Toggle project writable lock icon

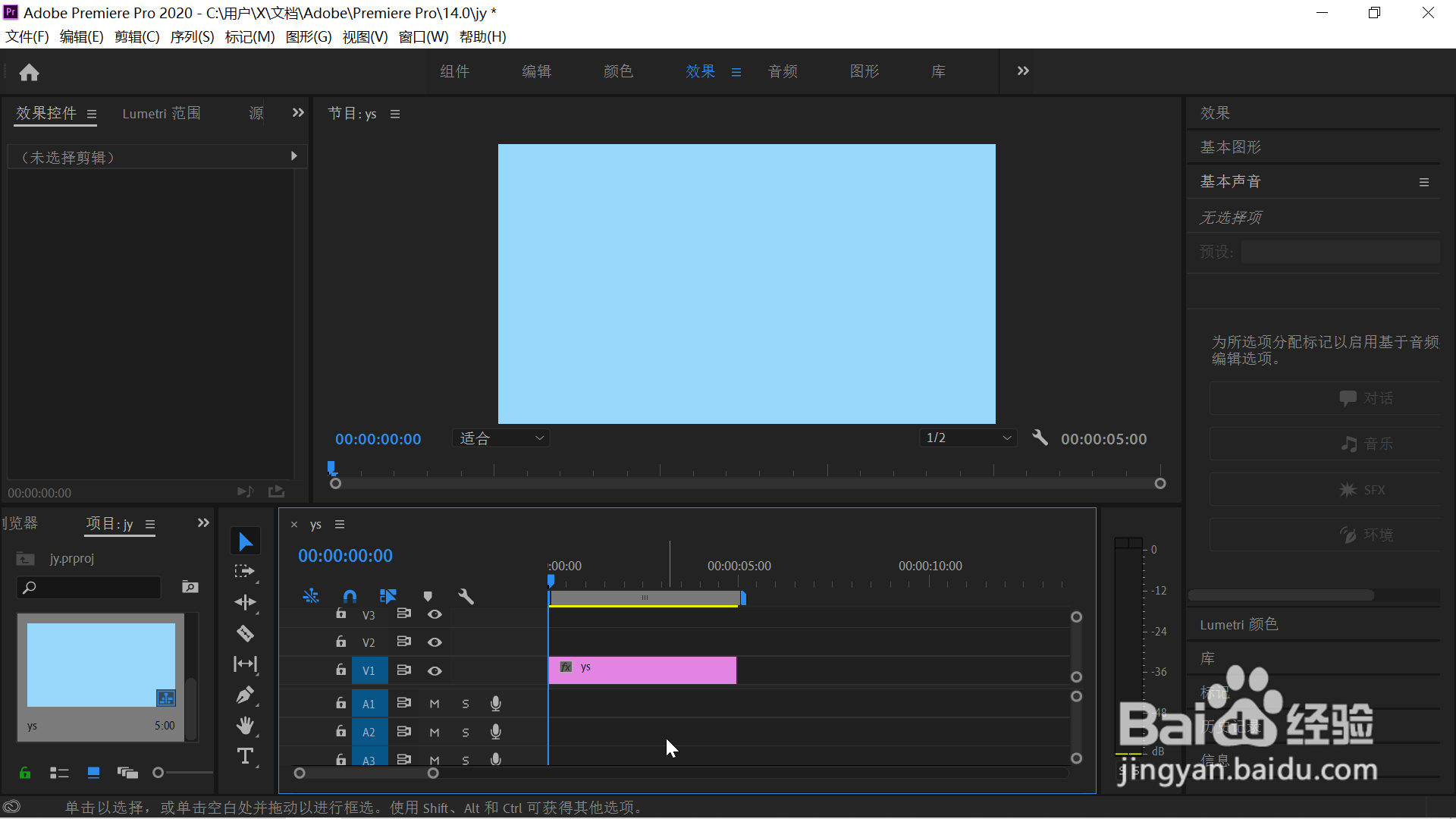pos(25,773)
